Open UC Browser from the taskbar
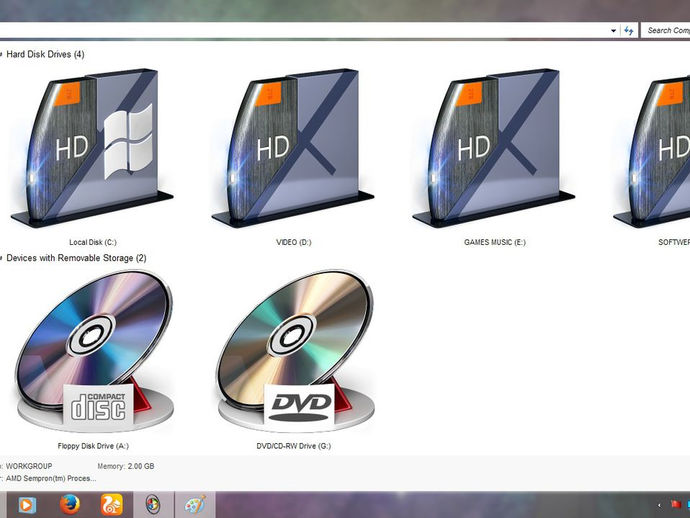The height and width of the screenshot is (518, 690). 112,505
